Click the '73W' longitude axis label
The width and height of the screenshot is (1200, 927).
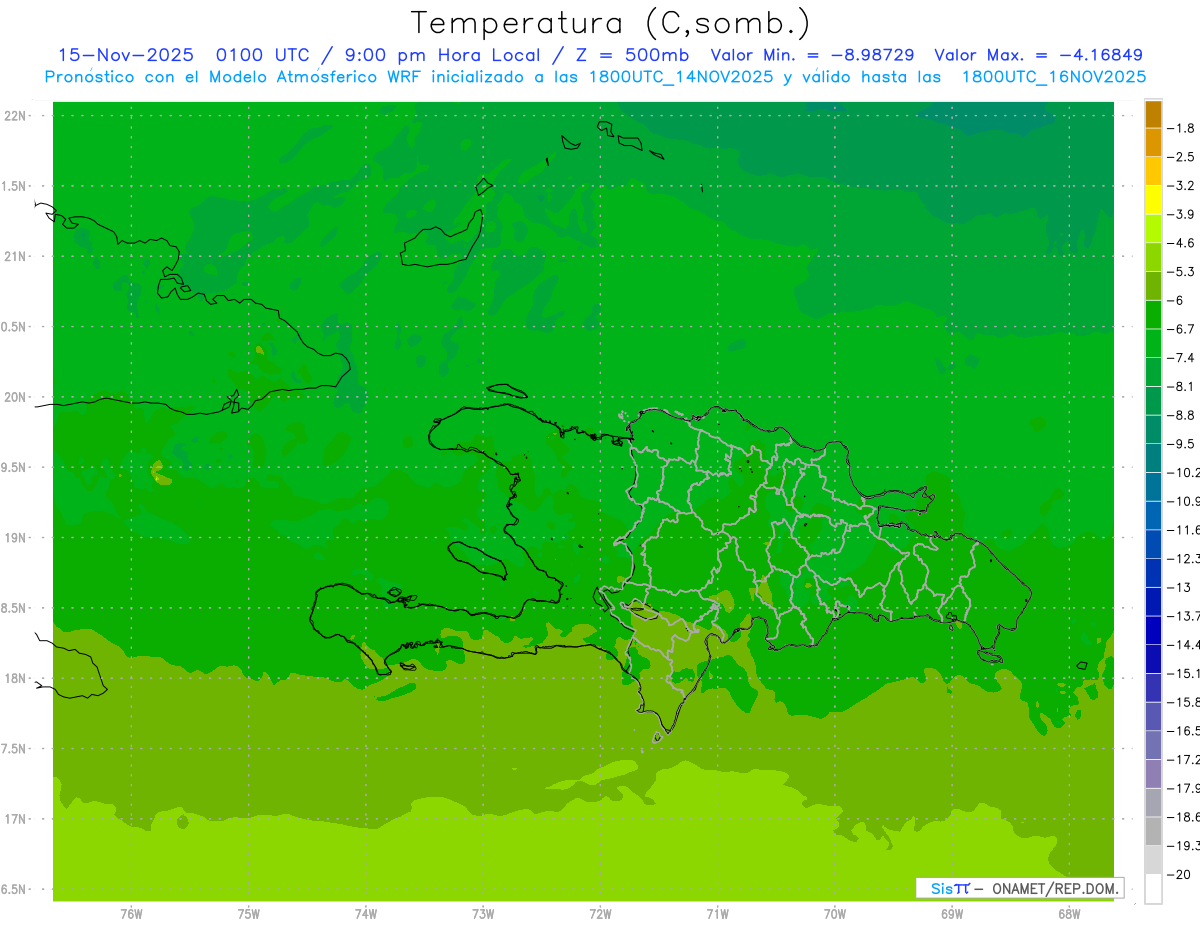[x=483, y=914]
